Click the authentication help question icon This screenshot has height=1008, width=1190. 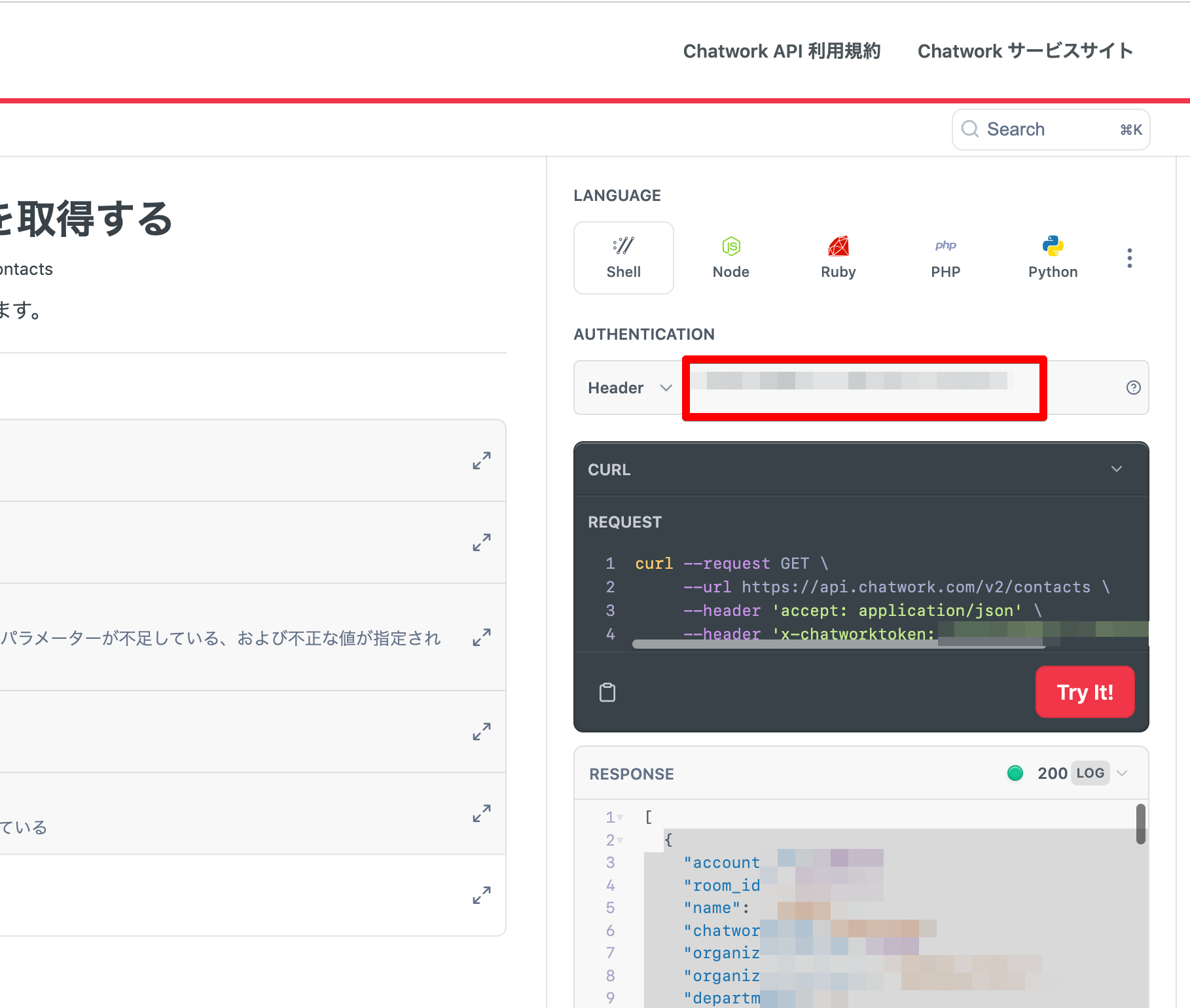tap(1133, 387)
